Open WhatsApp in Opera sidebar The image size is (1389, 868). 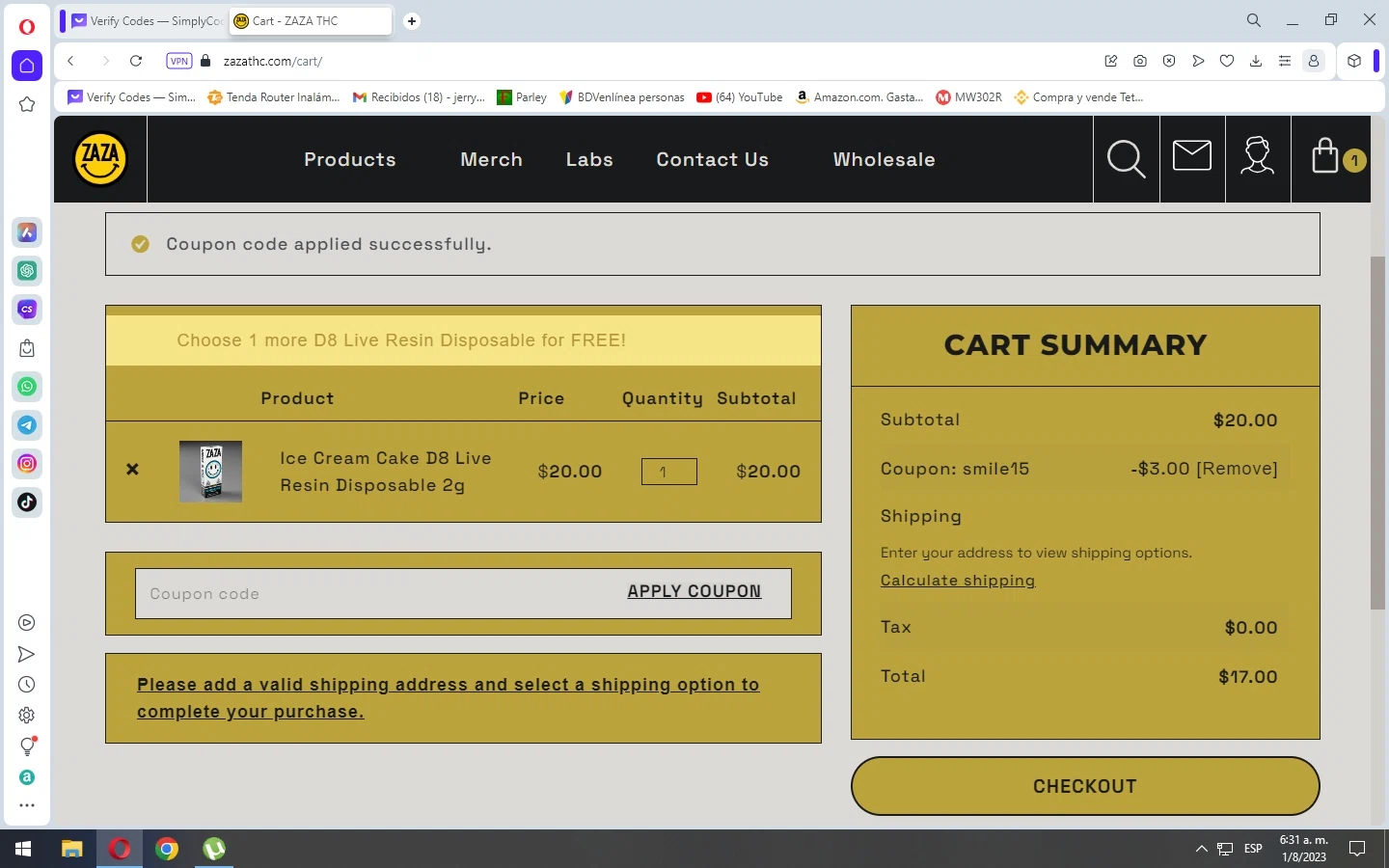point(27,387)
